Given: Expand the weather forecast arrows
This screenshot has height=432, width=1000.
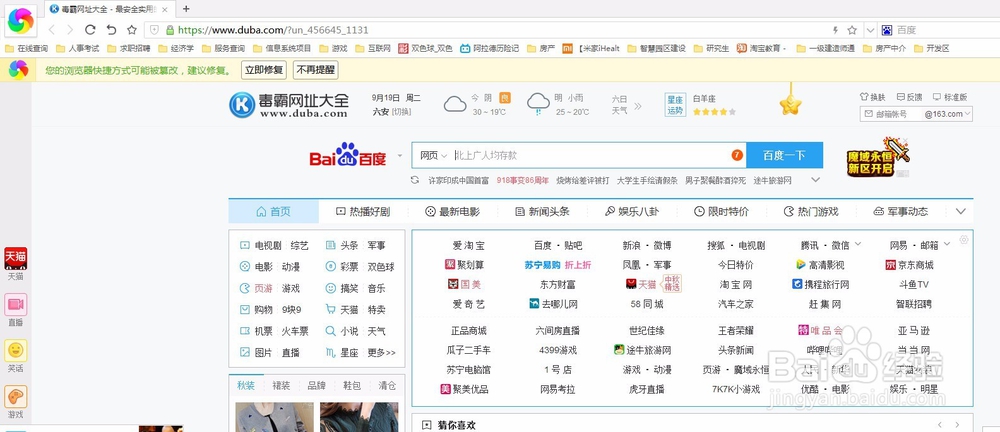Looking at the screenshot, I should pos(638,105).
